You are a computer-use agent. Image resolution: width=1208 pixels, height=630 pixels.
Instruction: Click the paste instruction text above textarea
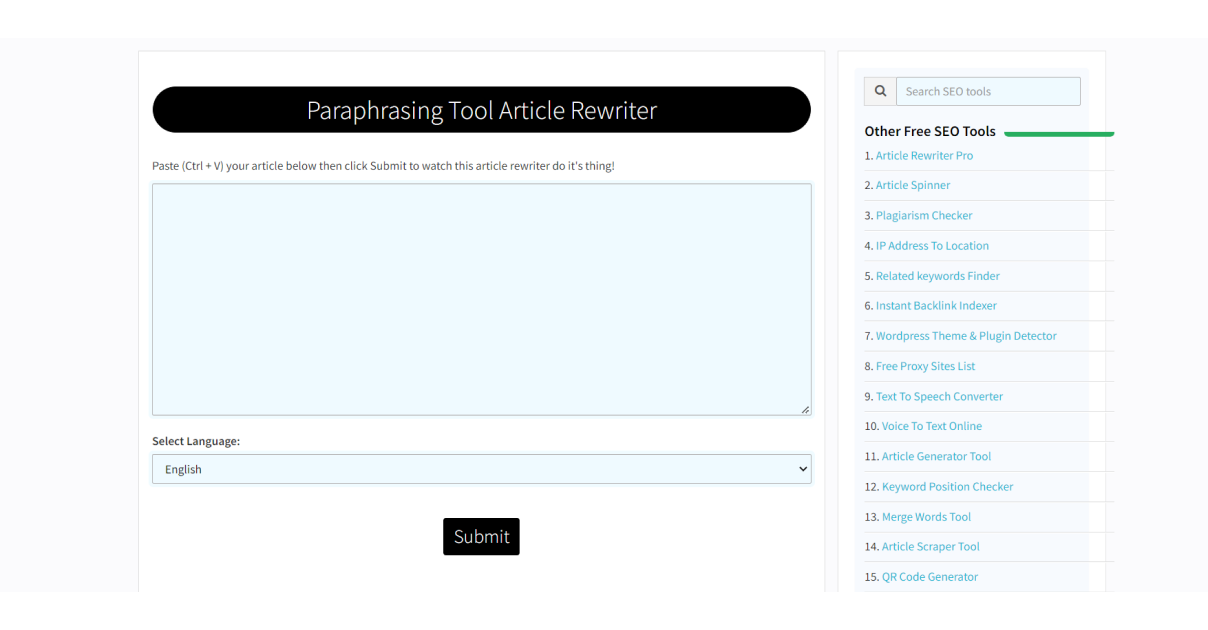click(383, 166)
